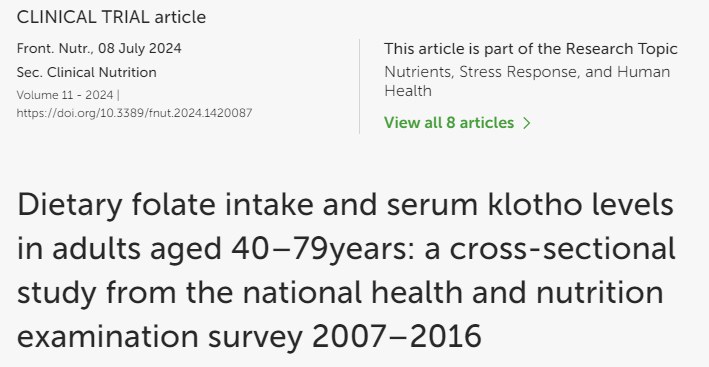Follow the doi.org/10.3389/fnut.2024.1420087 link

click(134, 113)
